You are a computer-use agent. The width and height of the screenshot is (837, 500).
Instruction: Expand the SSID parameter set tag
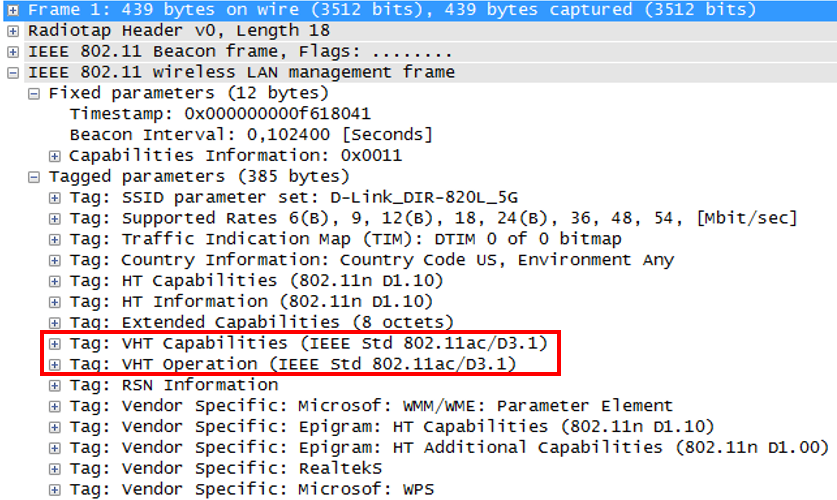(55, 198)
